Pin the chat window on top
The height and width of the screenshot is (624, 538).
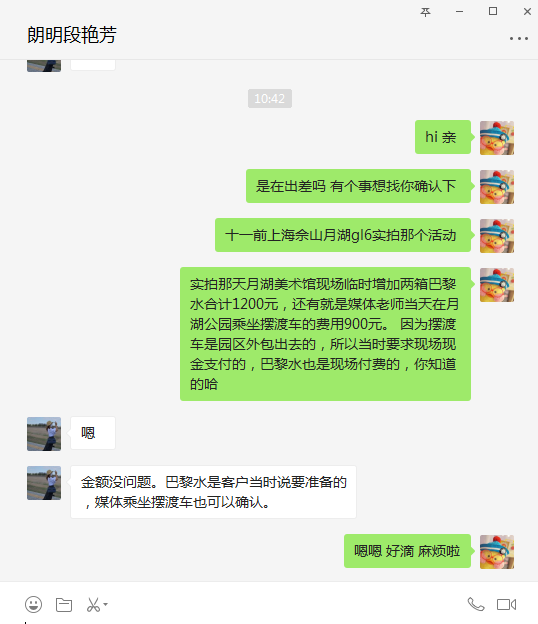(x=425, y=12)
